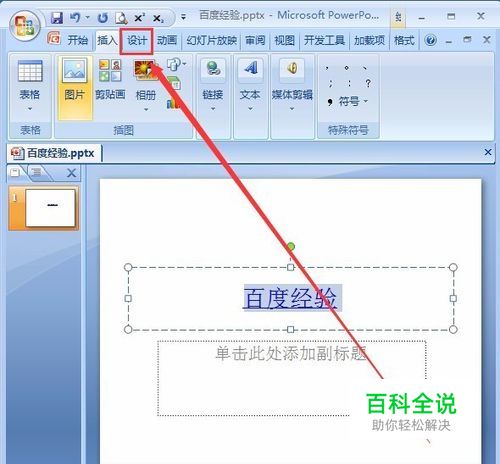Open the 视图 tab
Viewport: 500px width, 464px height.
point(284,40)
